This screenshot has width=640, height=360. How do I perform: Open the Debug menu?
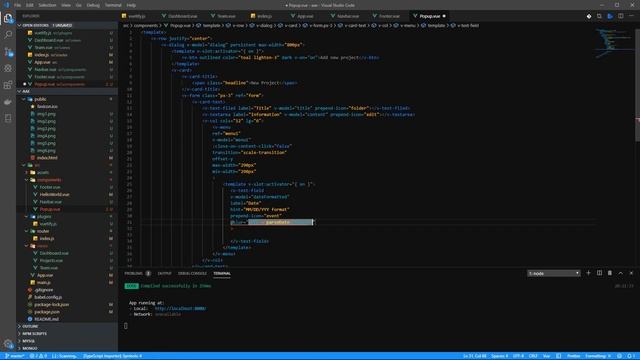(x=93, y=5)
